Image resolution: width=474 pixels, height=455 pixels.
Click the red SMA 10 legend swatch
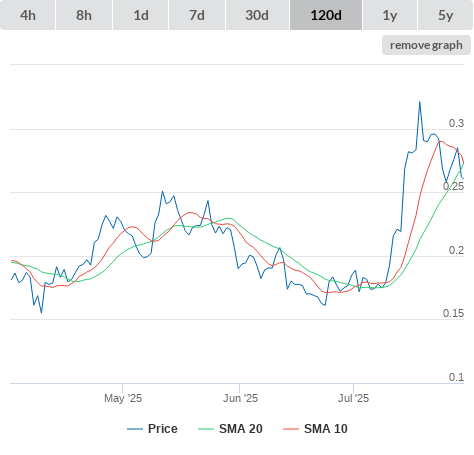(291, 429)
